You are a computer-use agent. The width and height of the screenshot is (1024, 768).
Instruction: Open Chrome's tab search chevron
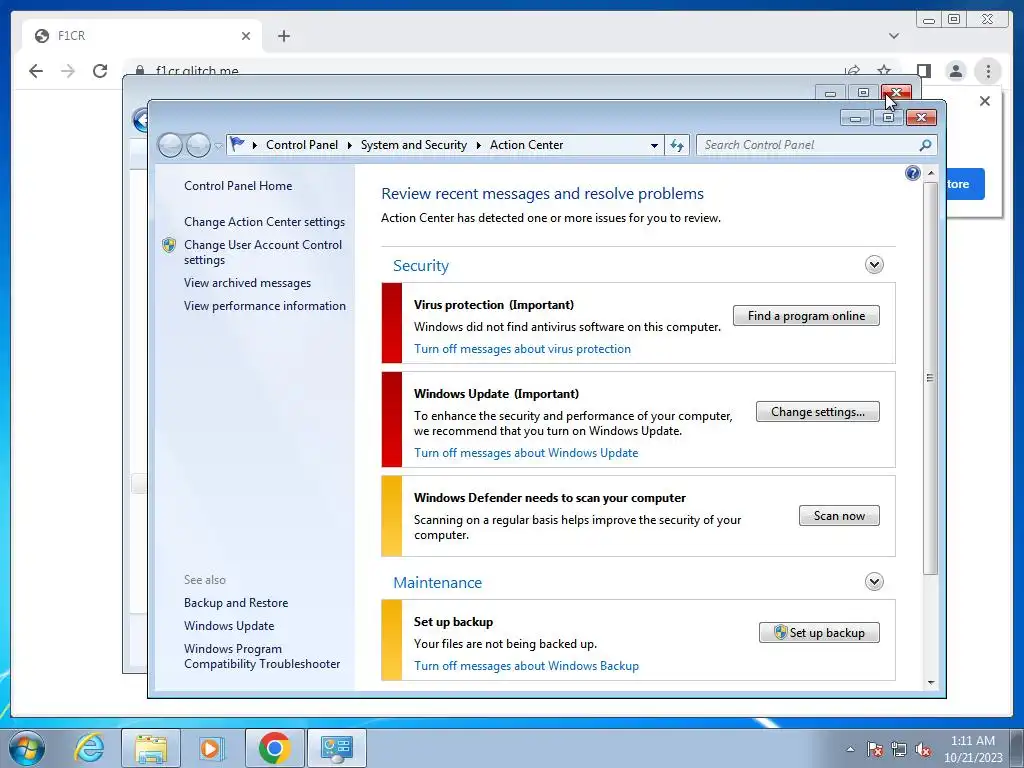894,36
